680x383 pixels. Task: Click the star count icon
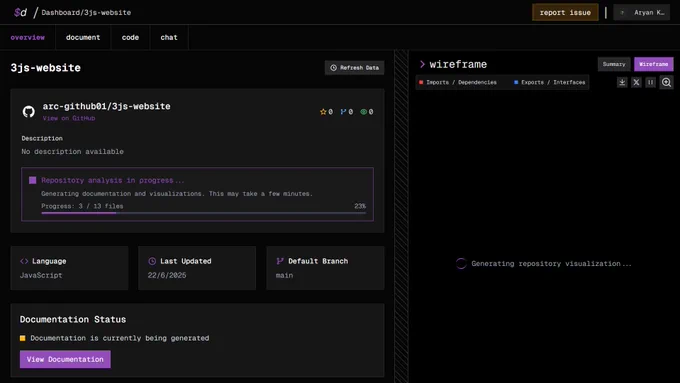[x=323, y=112]
